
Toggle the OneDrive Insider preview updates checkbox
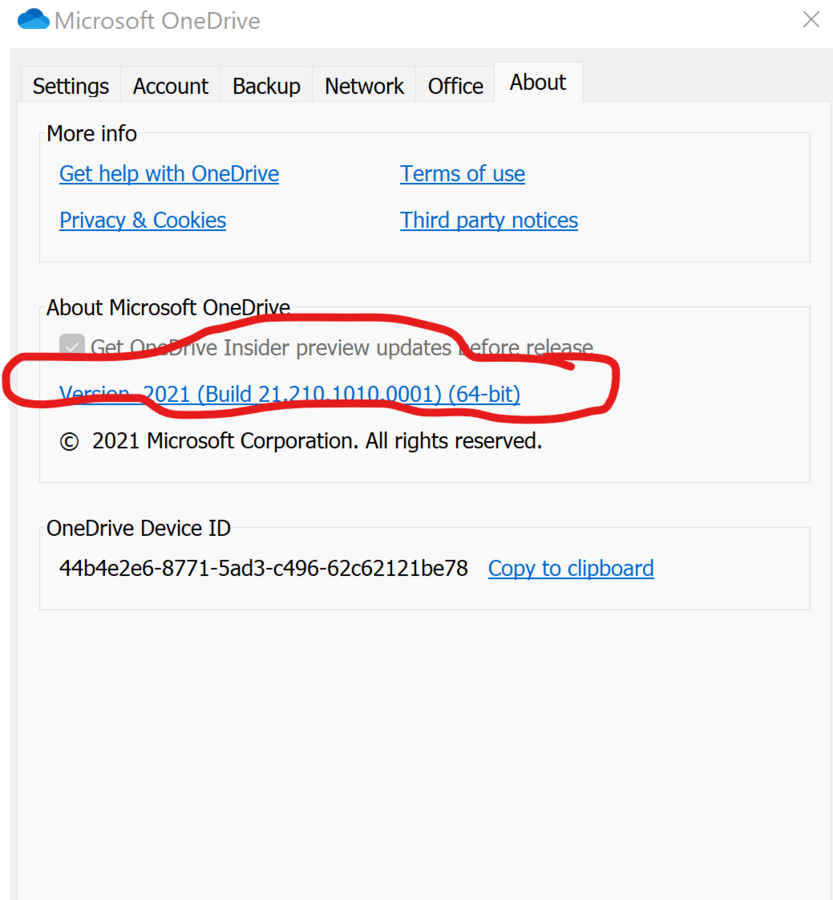[x=72, y=347]
